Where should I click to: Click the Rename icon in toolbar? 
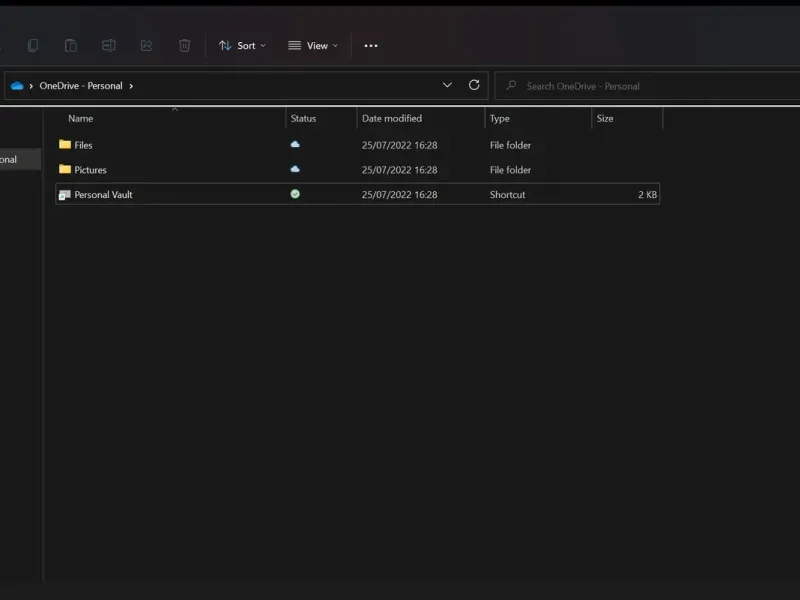pos(109,45)
